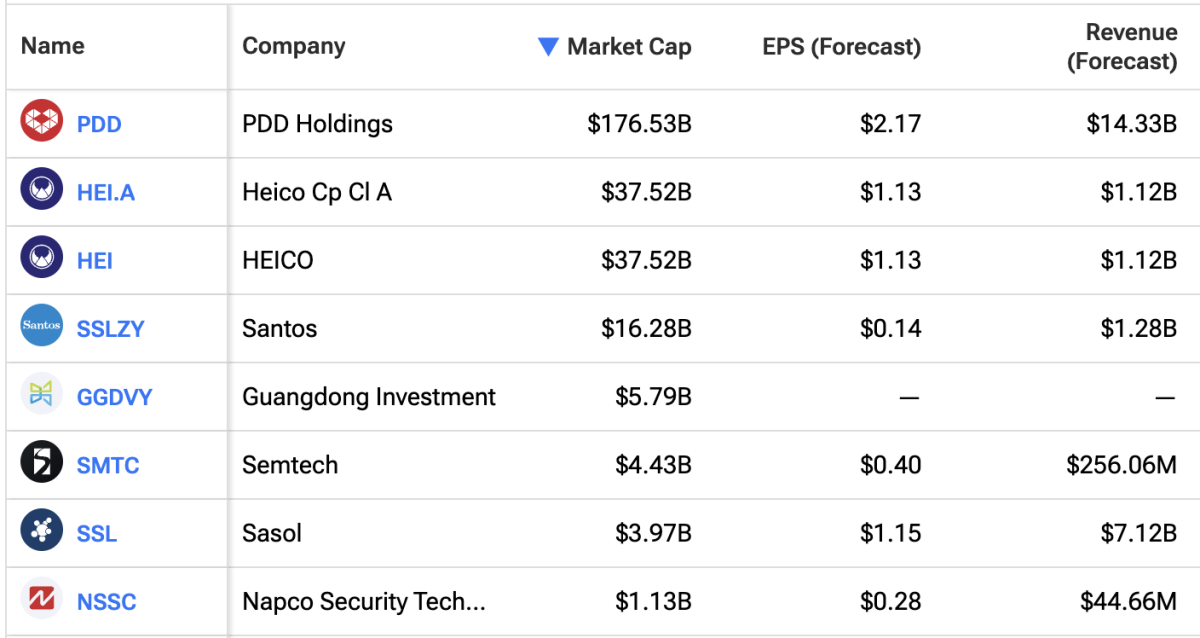Click the HEI row logo icon
Screen dimensions: 1200x638
point(41,259)
